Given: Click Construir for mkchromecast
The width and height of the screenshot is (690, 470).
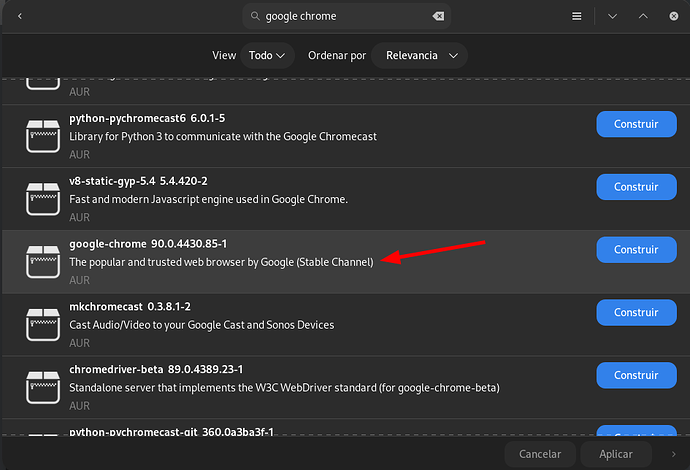Looking at the screenshot, I should coord(636,312).
